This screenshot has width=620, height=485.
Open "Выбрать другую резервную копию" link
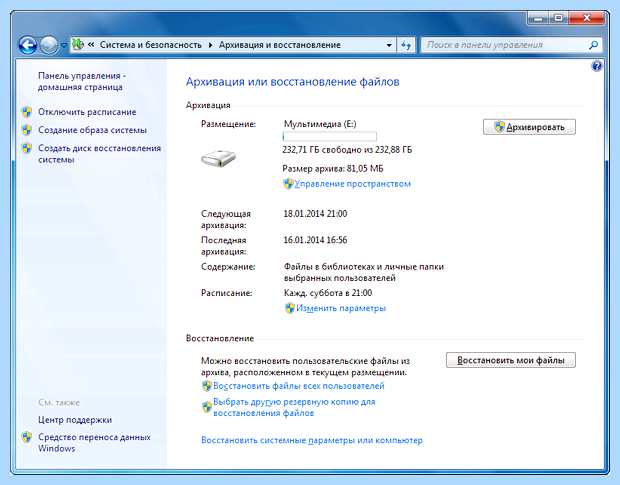(294, 408)
